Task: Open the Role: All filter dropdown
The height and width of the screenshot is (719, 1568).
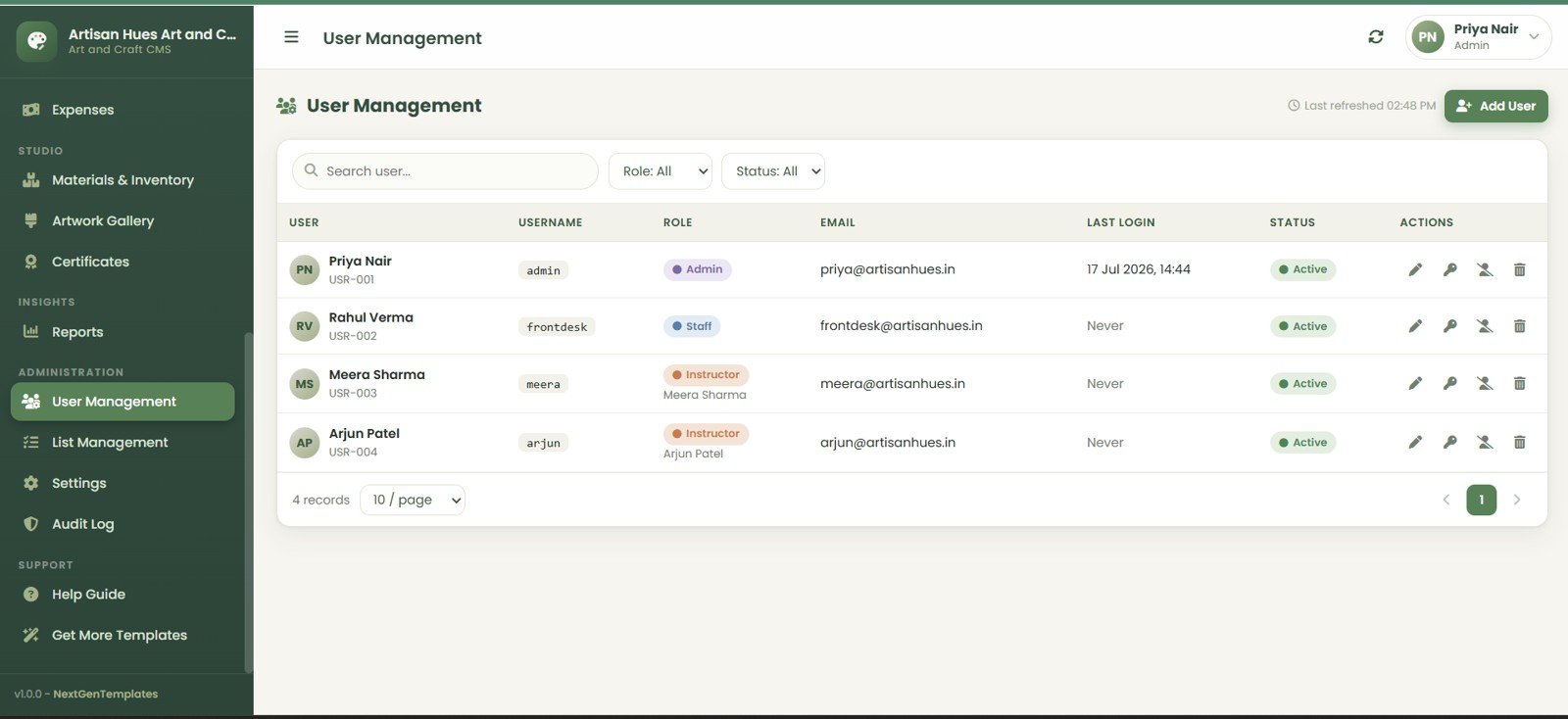Action: click(x=661, y=171)
